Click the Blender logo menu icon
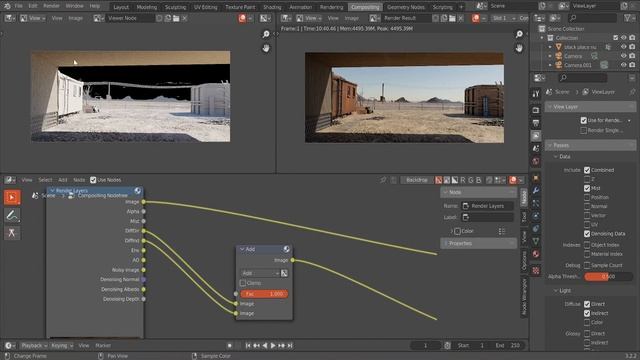 [7, 6]
